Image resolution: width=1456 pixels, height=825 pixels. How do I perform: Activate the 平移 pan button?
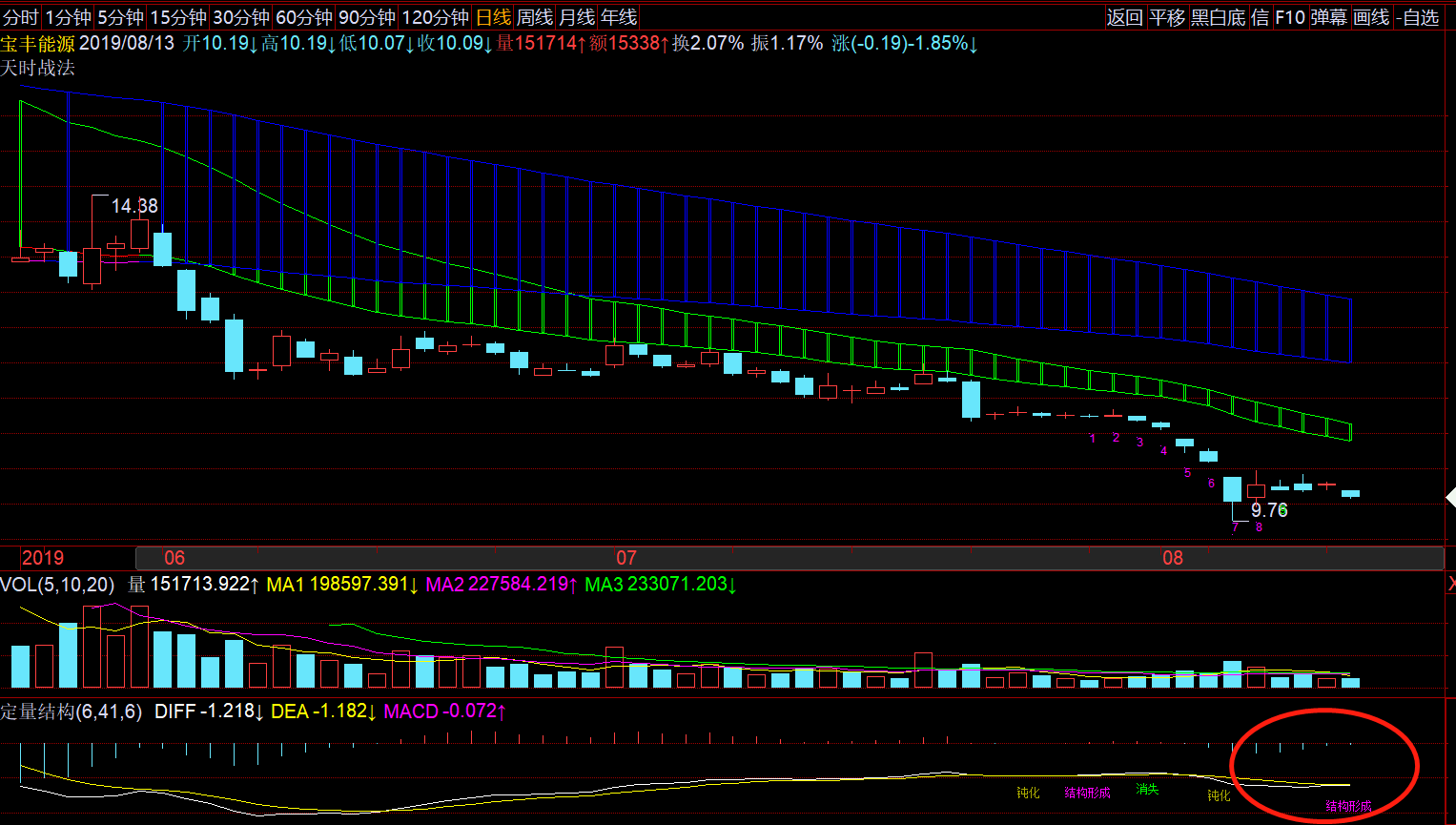pyautogui.click(x=1167, y=17)
